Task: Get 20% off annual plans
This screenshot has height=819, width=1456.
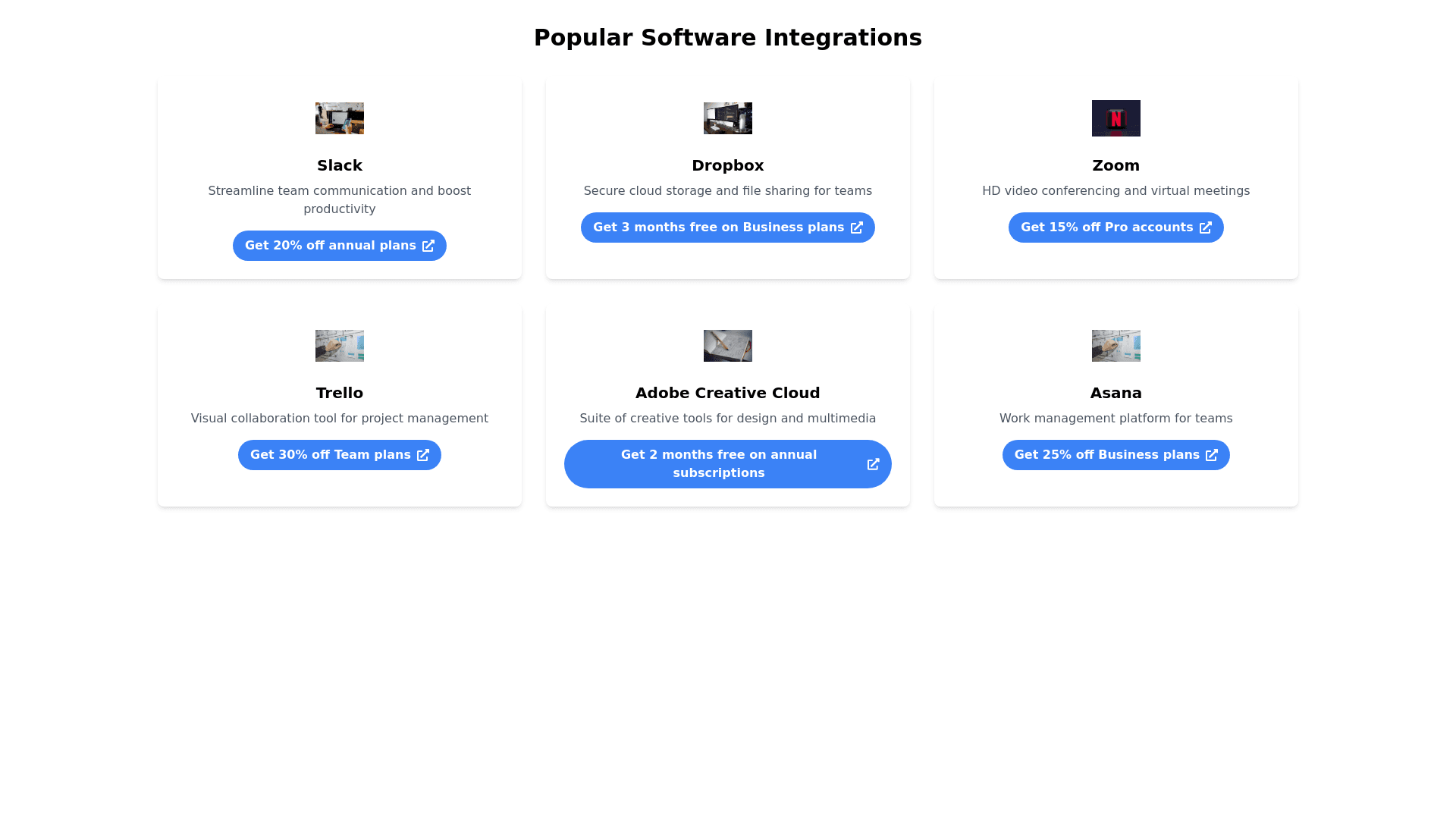Action: coord(331,246)
